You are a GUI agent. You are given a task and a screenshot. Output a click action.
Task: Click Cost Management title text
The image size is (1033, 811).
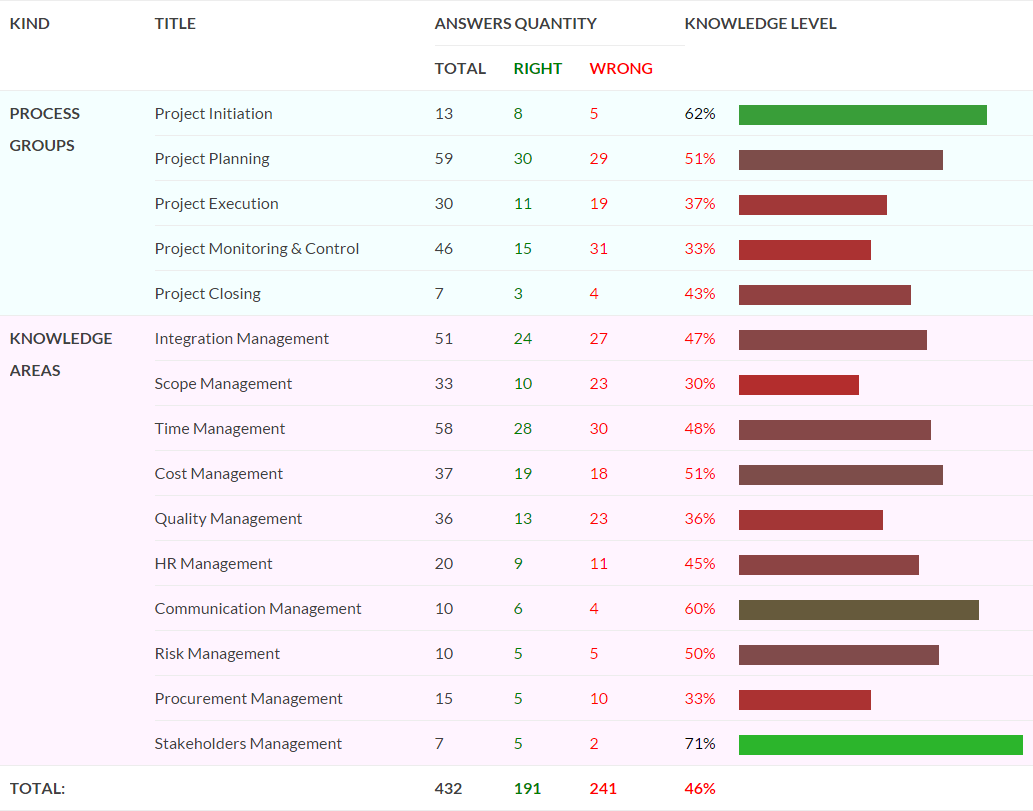point(219,474)
